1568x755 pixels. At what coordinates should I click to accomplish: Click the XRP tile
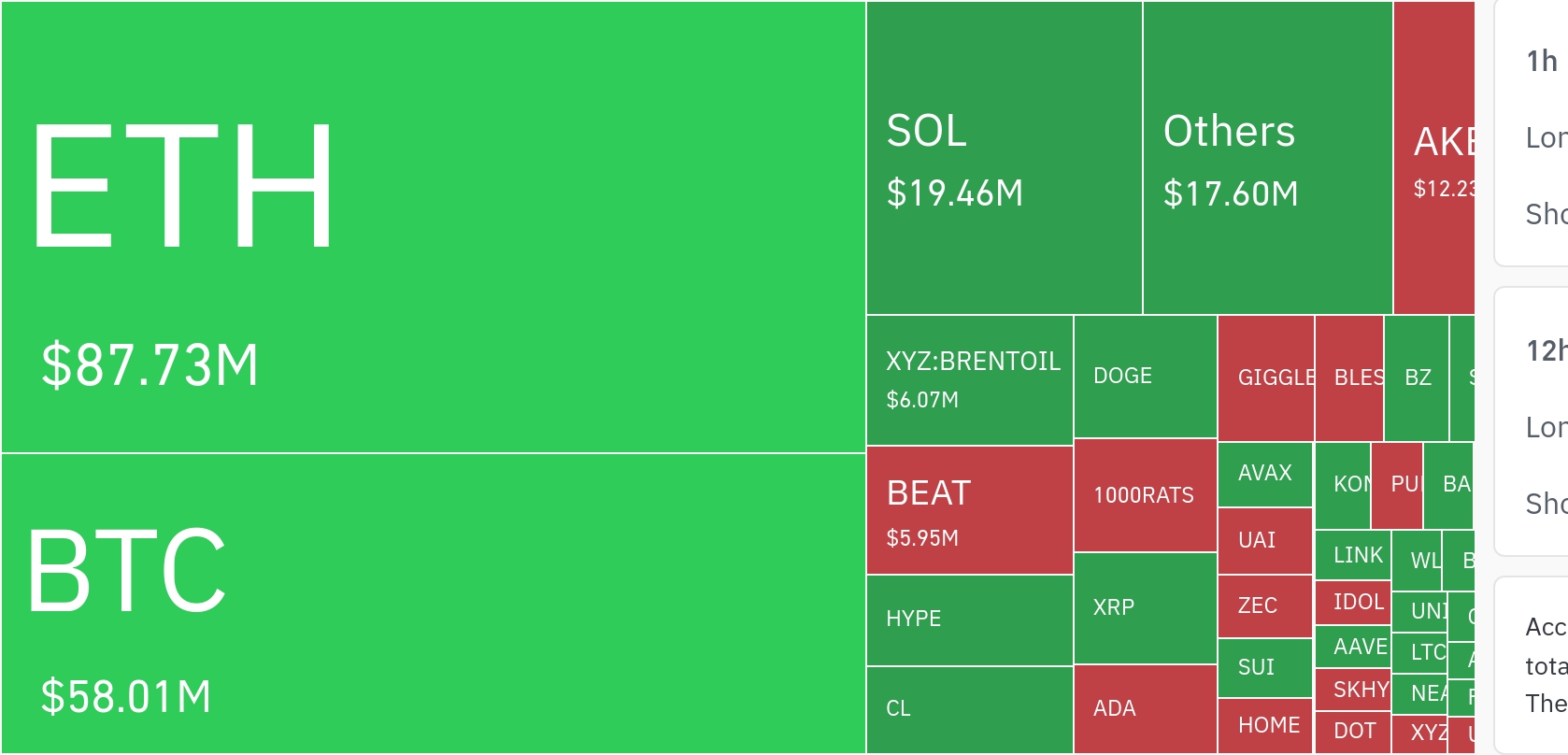click(1146, 608)
